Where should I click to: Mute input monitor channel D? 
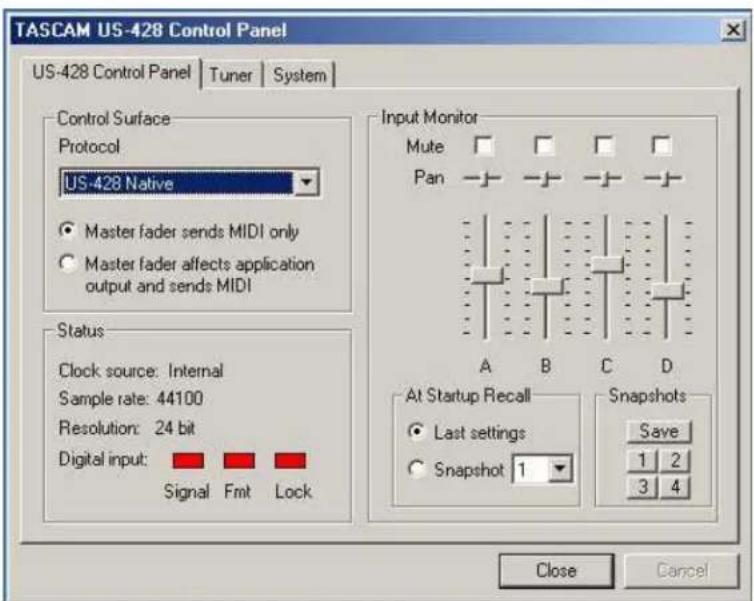(662, 145)
